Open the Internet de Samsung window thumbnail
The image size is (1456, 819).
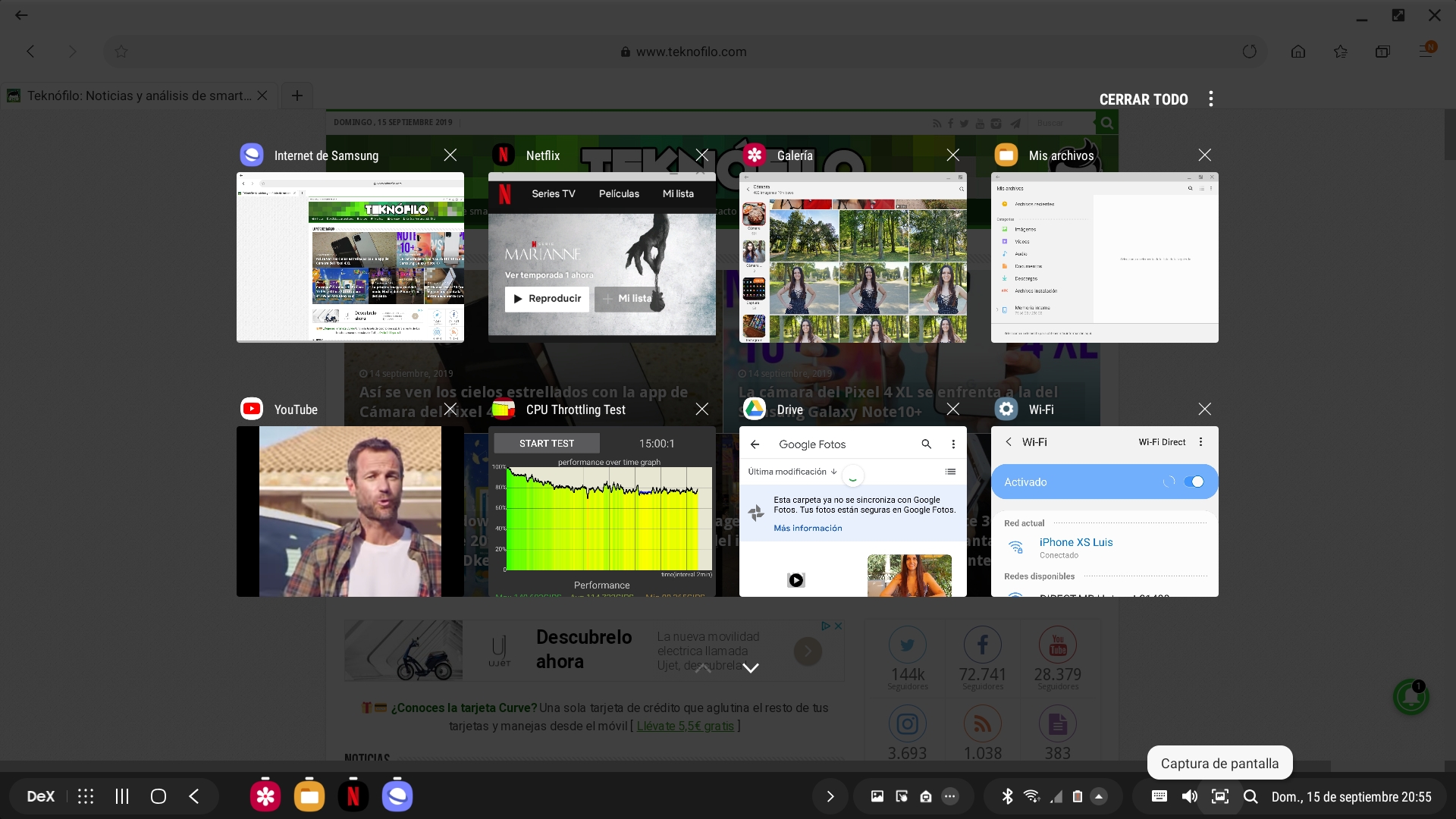click(350, 257)
